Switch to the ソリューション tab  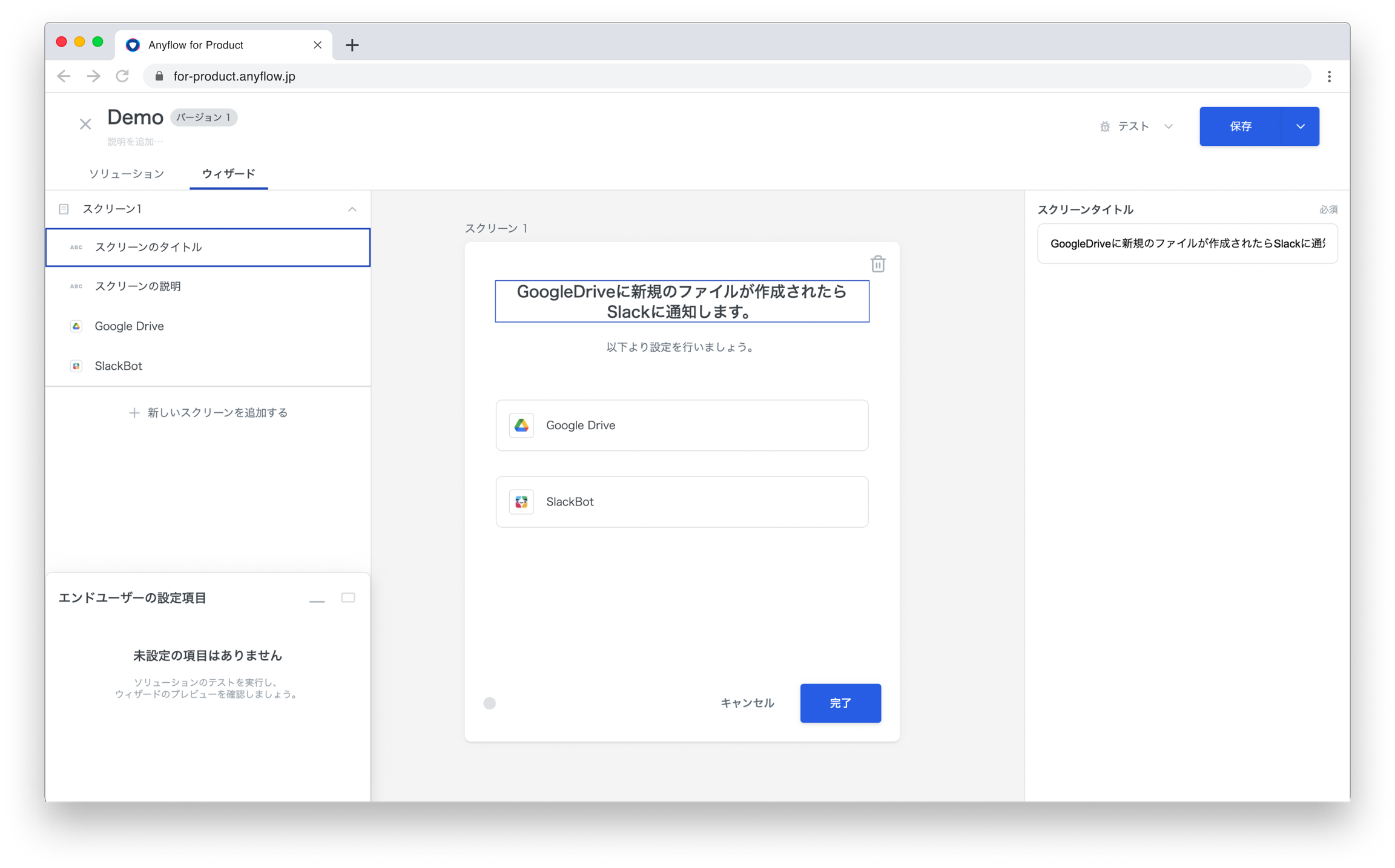tap(127, 174)
